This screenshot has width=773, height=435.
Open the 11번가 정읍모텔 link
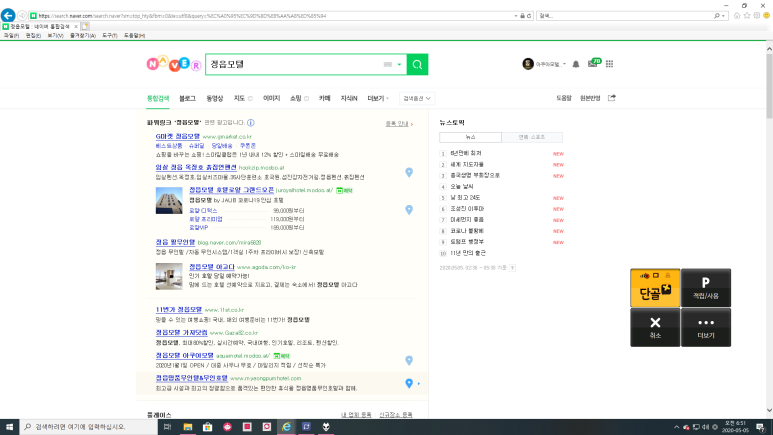coord(179,310)
